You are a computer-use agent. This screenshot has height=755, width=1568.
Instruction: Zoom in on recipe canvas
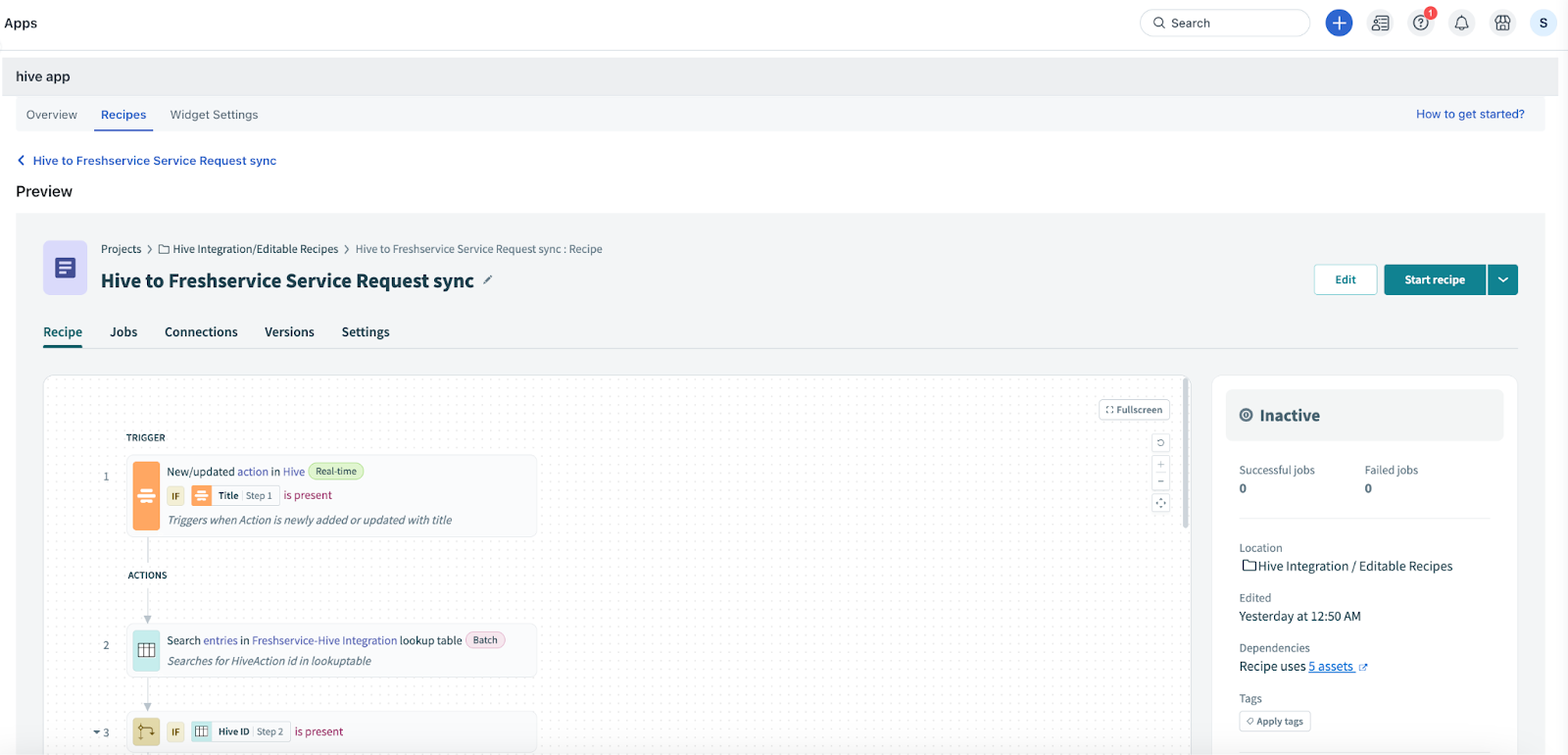tap(1160, 465)
